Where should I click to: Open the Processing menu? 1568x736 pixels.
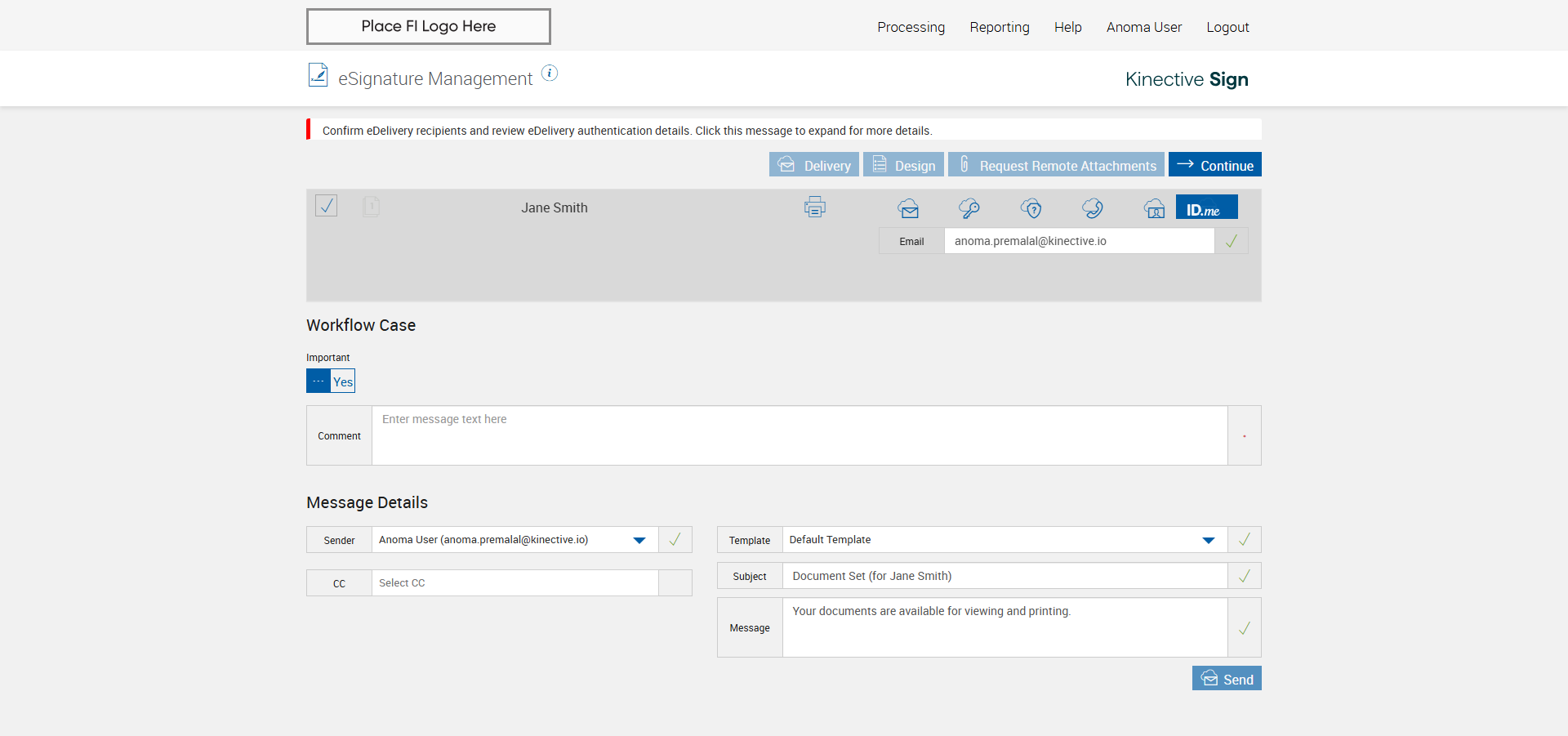point(911,27)
